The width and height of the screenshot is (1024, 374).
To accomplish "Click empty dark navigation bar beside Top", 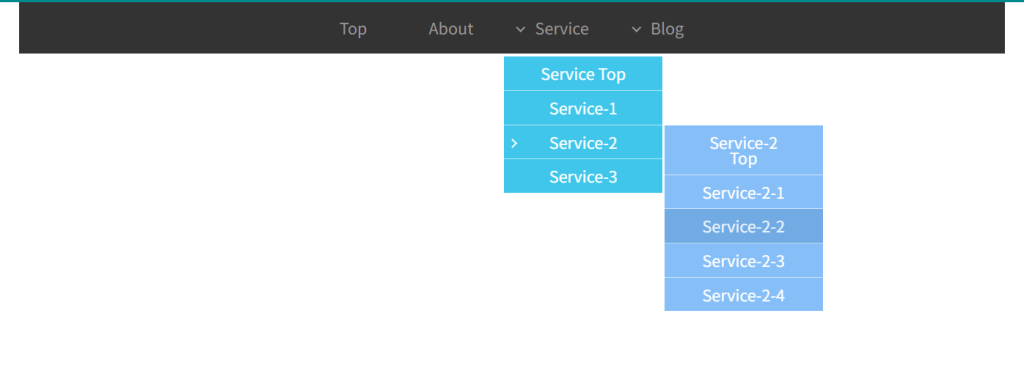I will (x=176, y=29).
